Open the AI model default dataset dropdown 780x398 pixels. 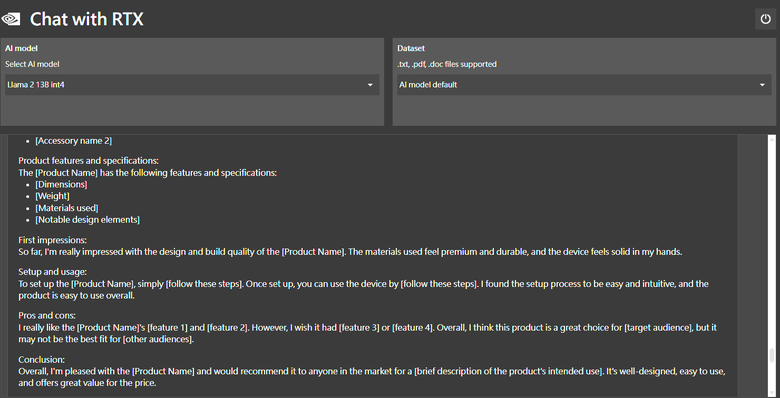click(x=584, y=85)
